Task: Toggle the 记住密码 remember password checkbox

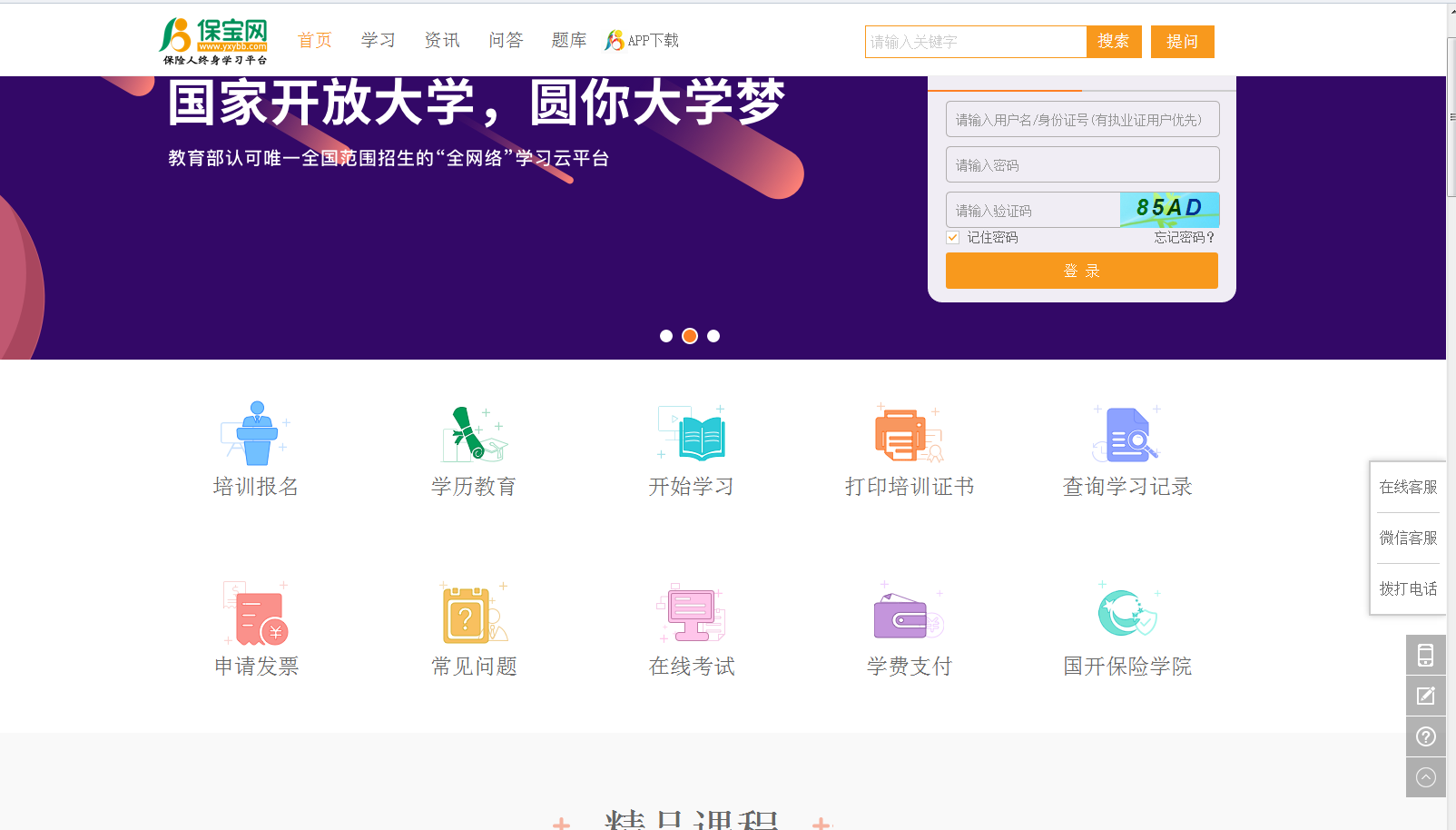Action: [953, 238]
